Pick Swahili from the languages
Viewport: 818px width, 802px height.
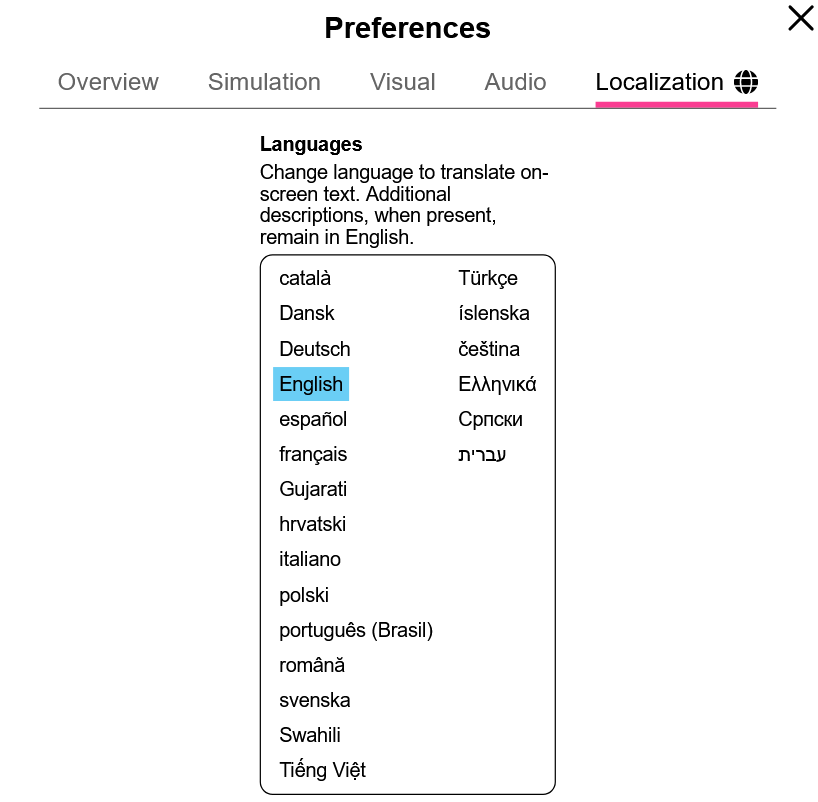pos(310,735)
